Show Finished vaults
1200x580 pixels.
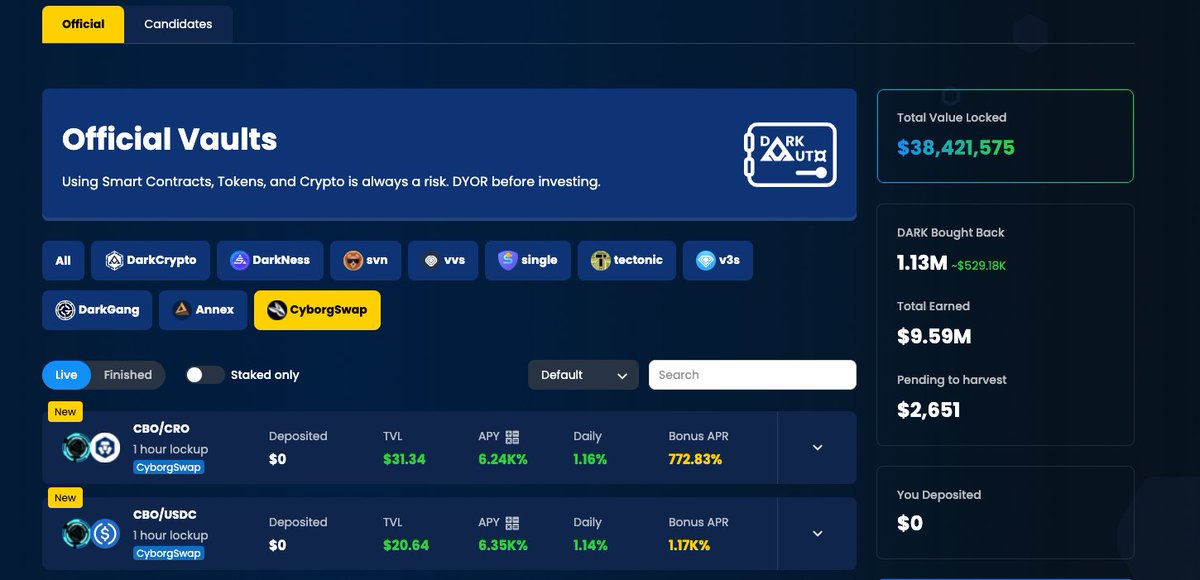(x=128, y=375)
